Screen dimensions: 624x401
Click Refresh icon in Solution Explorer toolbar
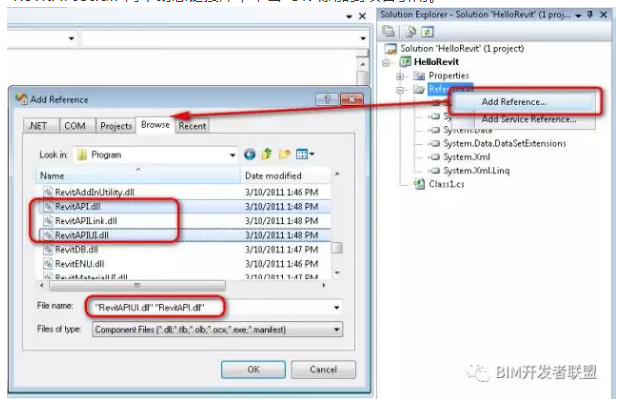427,31
